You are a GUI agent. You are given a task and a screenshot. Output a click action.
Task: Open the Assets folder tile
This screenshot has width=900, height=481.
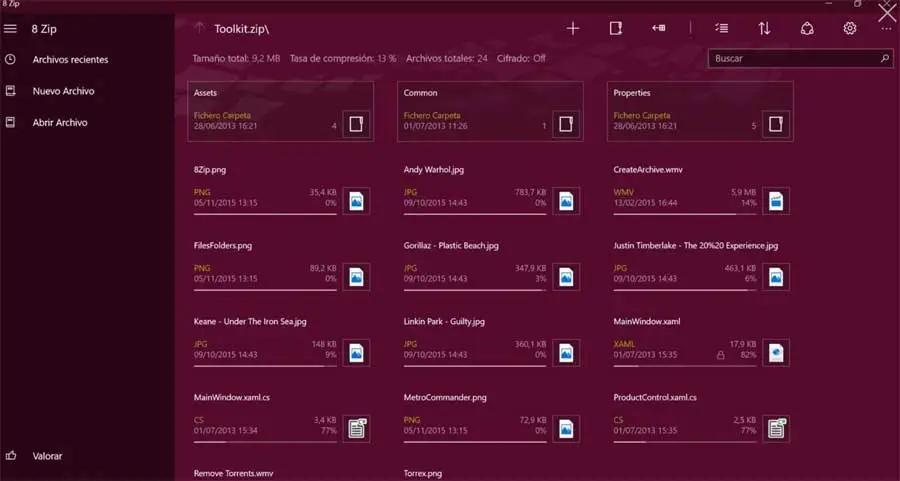tap(281, 111)
